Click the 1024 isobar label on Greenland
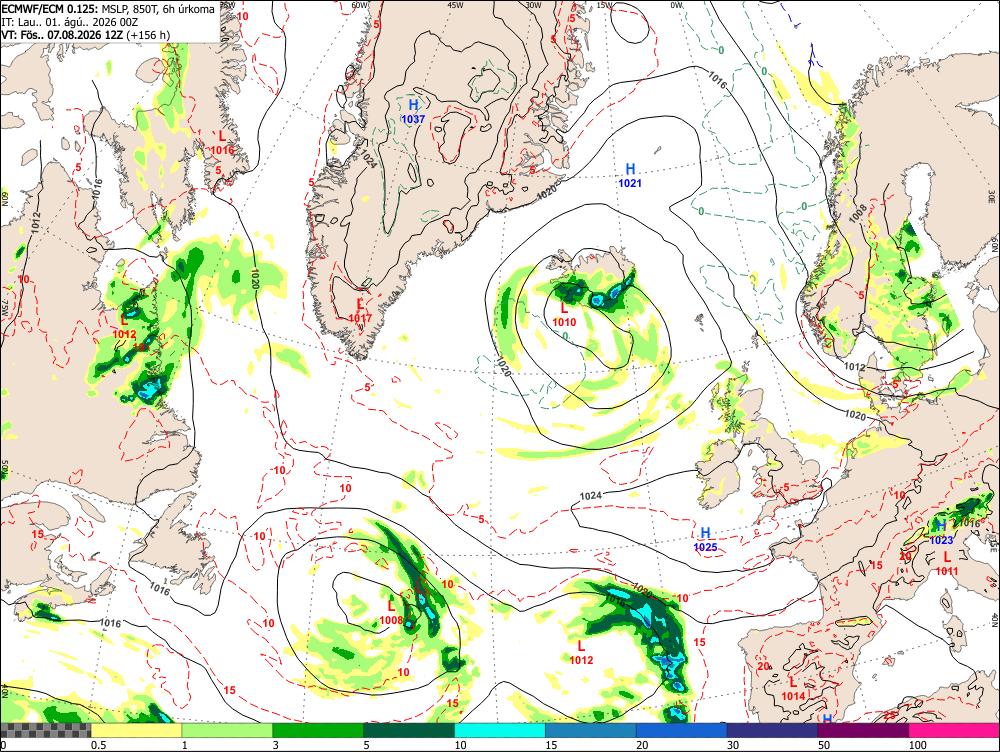The width and height of the screenshot is (1000, 752). coord(368,158)
